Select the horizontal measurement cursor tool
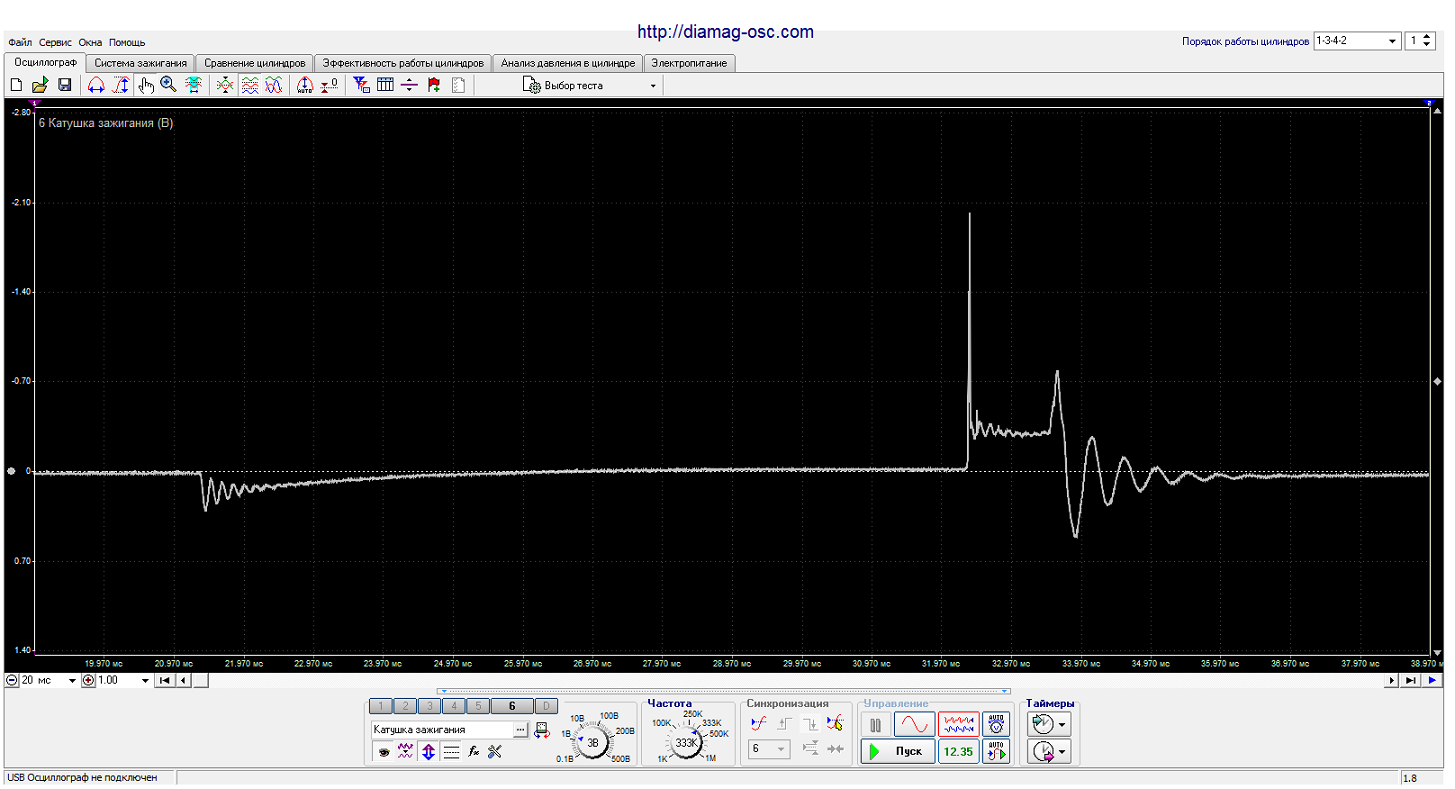The image size is (1455, 789). pyautogui.click(x=96, y=86)
